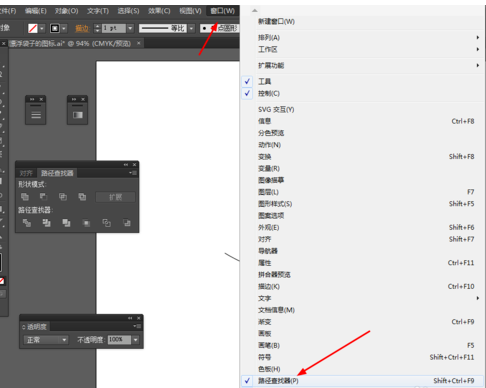Expand the 扩展功能 submenu

[x=362, y=65]
